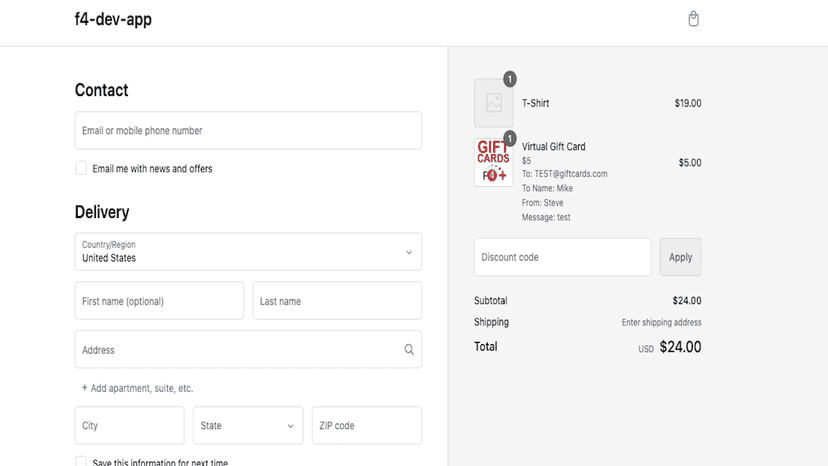Click the Virtual Gift Card quantity badge
828x466 pixels.
click(510, 138)
